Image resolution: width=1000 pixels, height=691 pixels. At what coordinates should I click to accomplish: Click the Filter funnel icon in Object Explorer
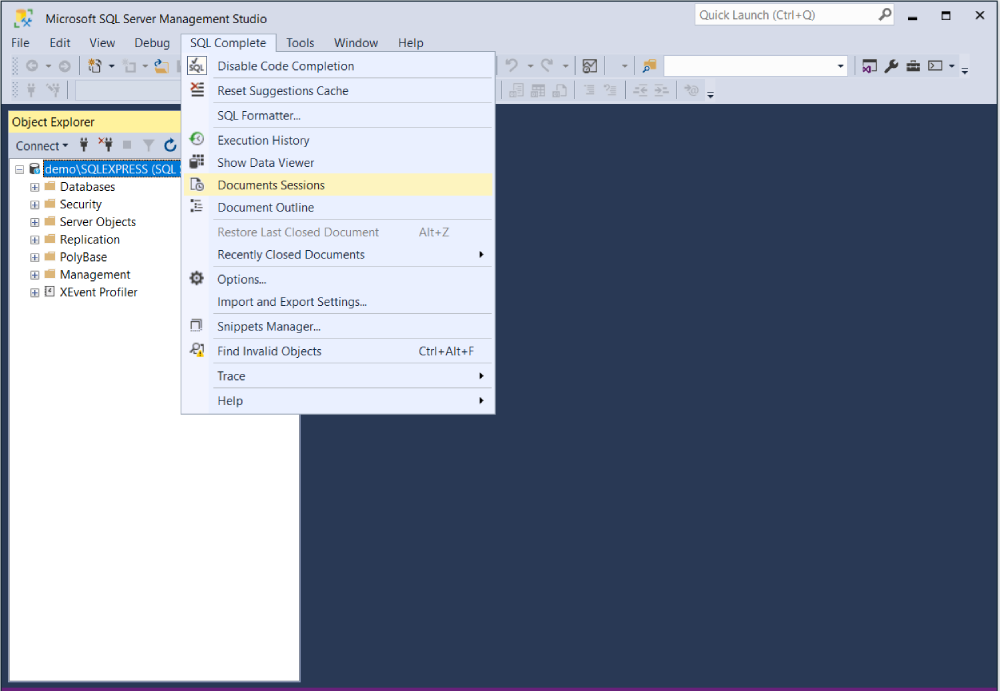[149, 145]
